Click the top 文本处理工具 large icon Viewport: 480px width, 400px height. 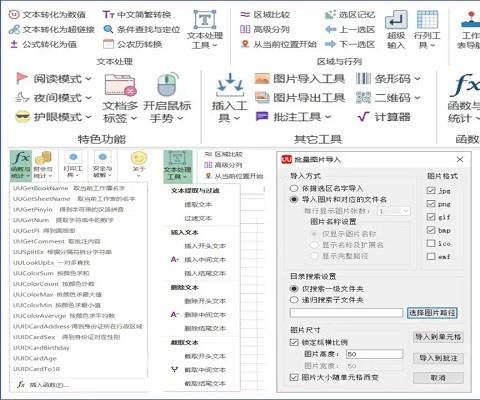click(204, 20)
